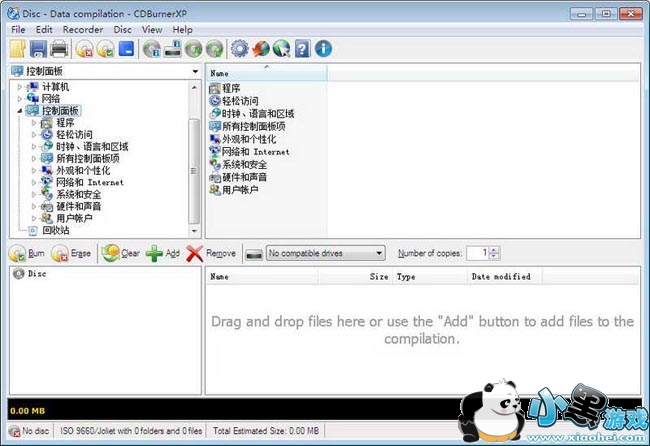The image size is (650, 446).
Task: Expand 网络 tree node arrow
Action: [x=19, y=99]
